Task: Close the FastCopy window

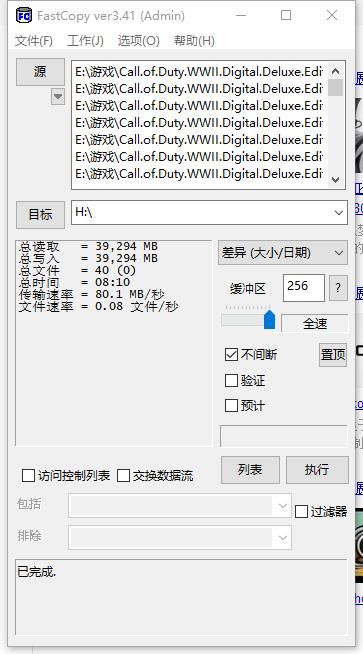Action: tap(332, 15)
